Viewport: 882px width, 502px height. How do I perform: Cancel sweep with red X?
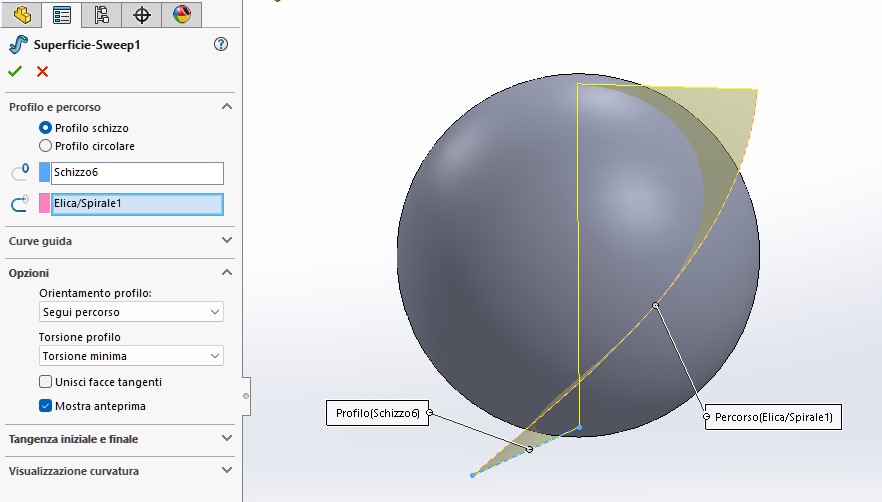pyautogui.click(x=42, y=71)
